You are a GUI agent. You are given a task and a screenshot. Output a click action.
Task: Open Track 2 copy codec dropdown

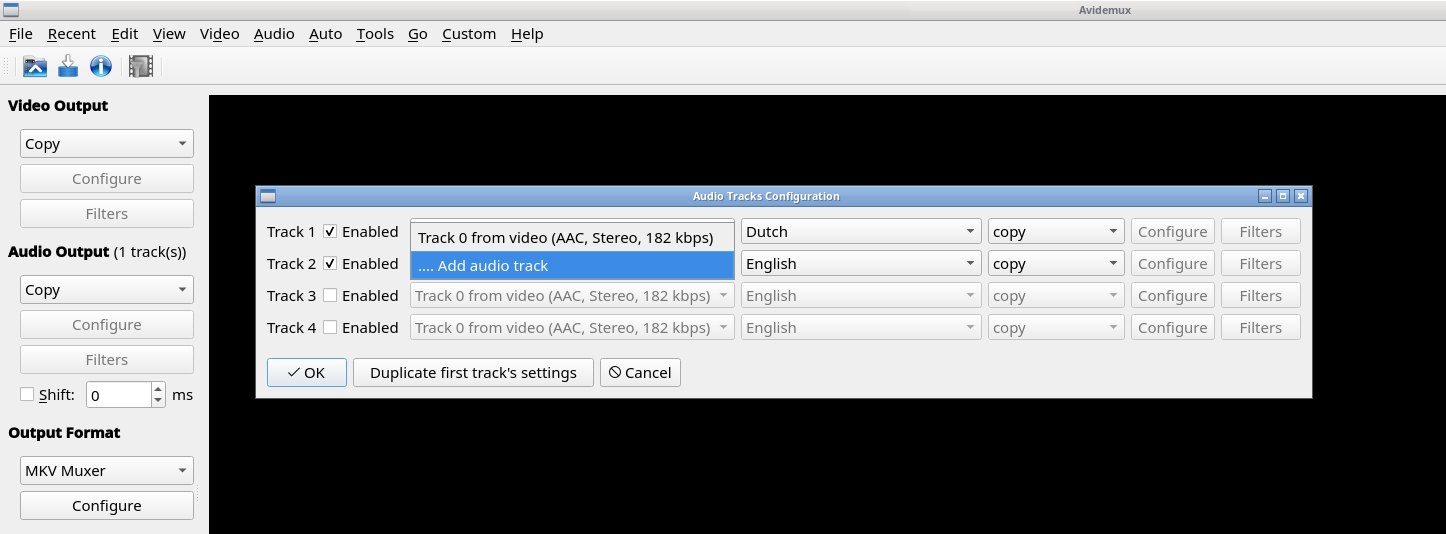pos(1056,264)
